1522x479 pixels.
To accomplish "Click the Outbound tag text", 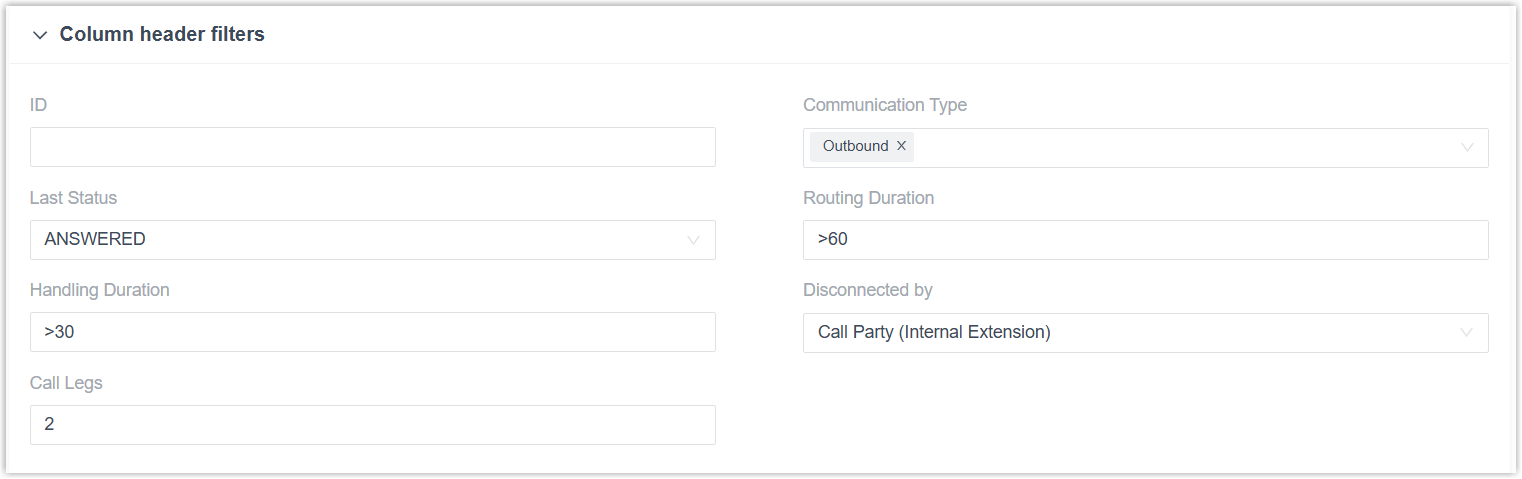I will (855, 146).
